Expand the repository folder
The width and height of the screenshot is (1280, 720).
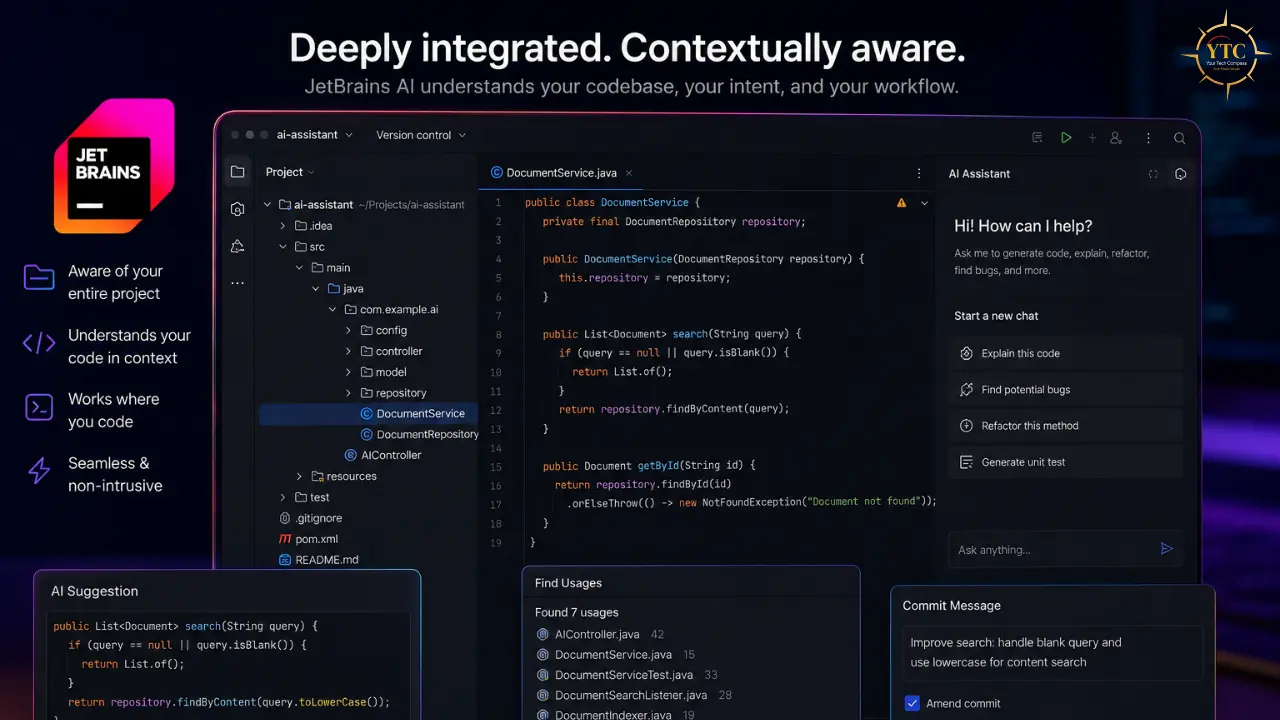[348, 393]
